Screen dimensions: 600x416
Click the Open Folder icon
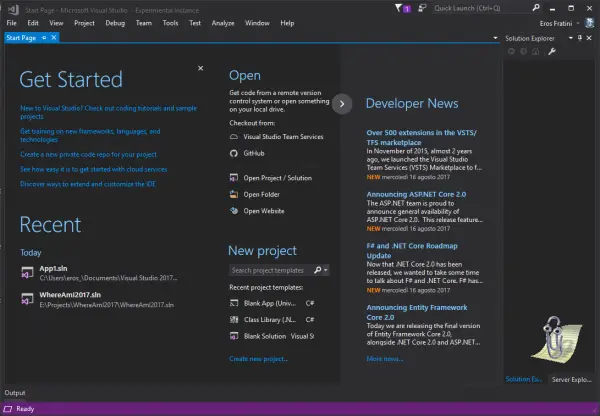click(x=234, y=194)
